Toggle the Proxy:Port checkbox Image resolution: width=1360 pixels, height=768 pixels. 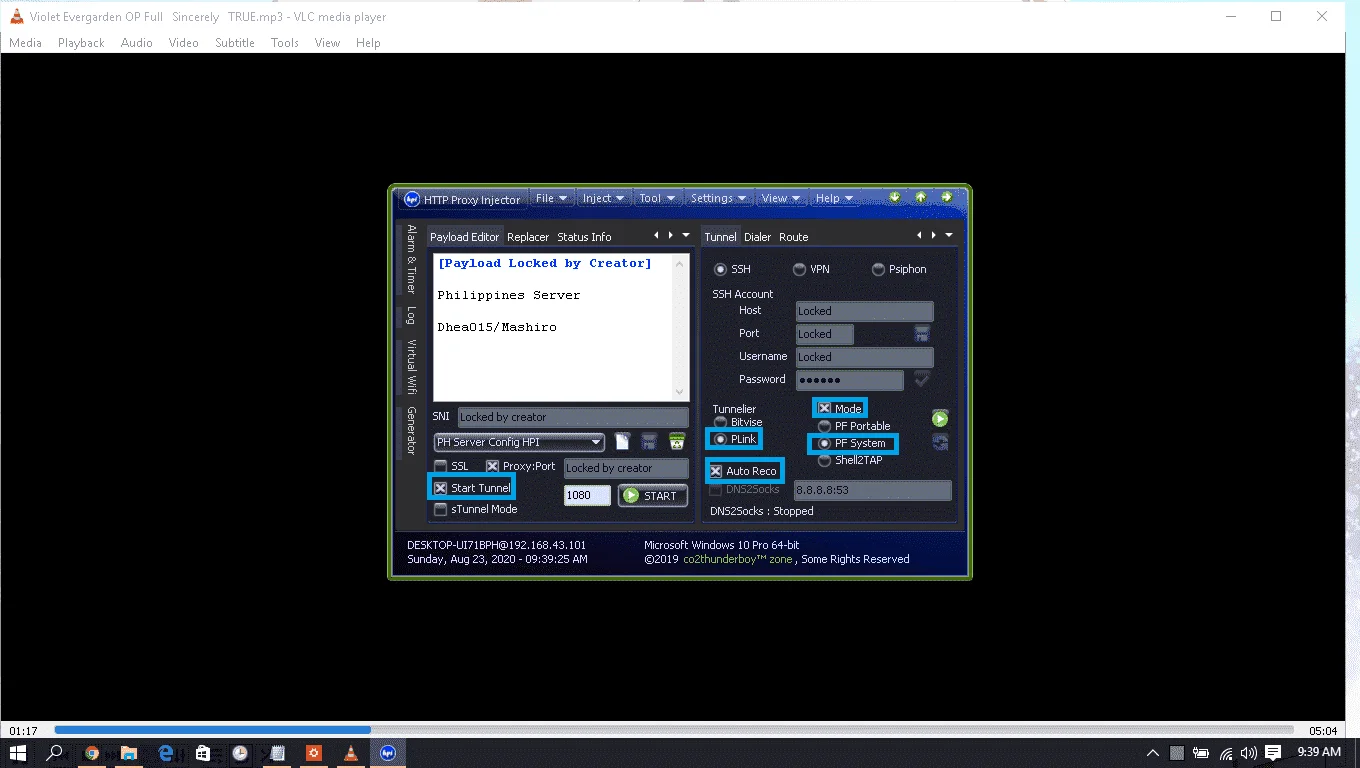pos(492,466)
